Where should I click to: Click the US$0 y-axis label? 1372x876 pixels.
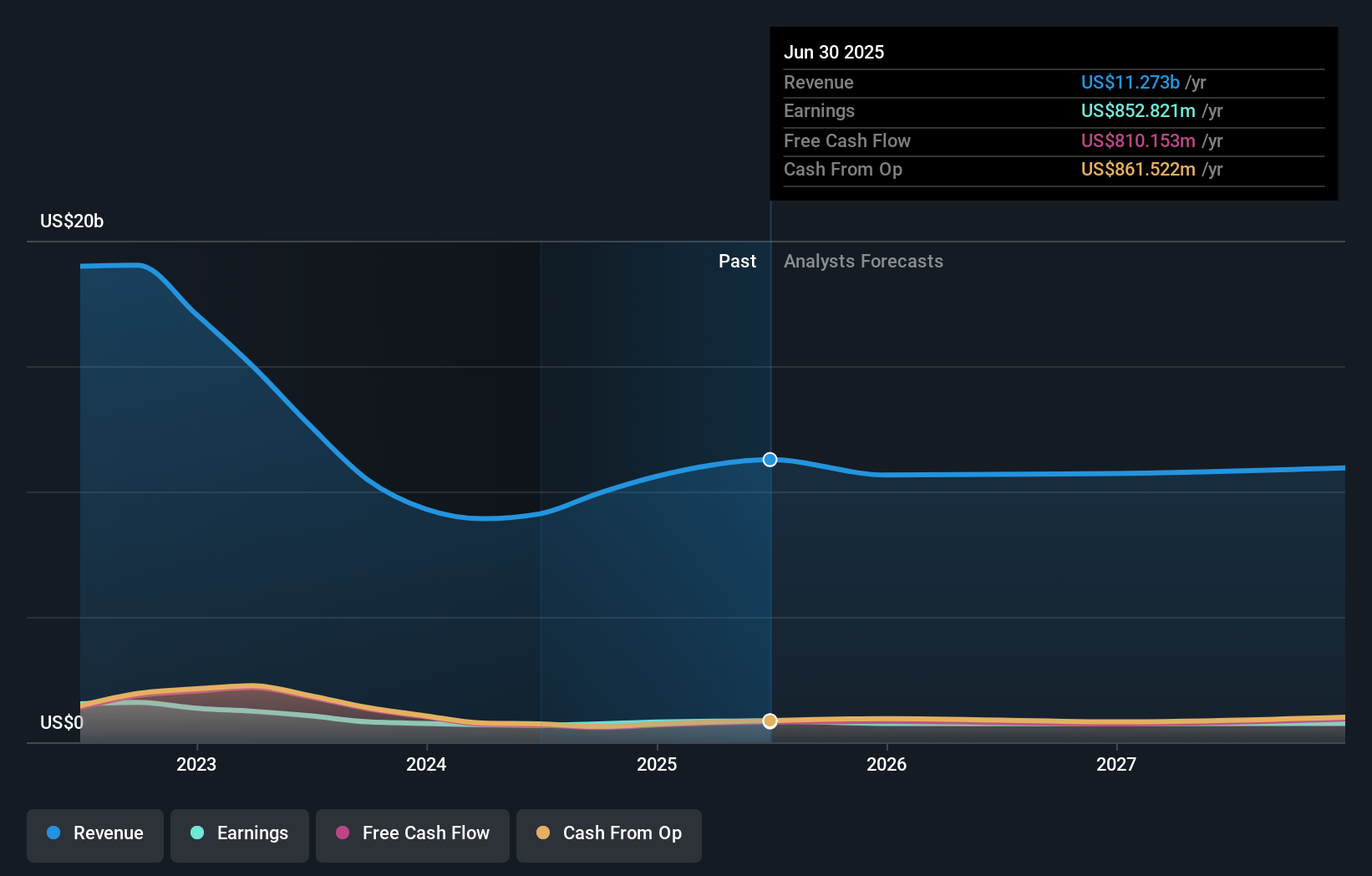[x=62, y=722]
